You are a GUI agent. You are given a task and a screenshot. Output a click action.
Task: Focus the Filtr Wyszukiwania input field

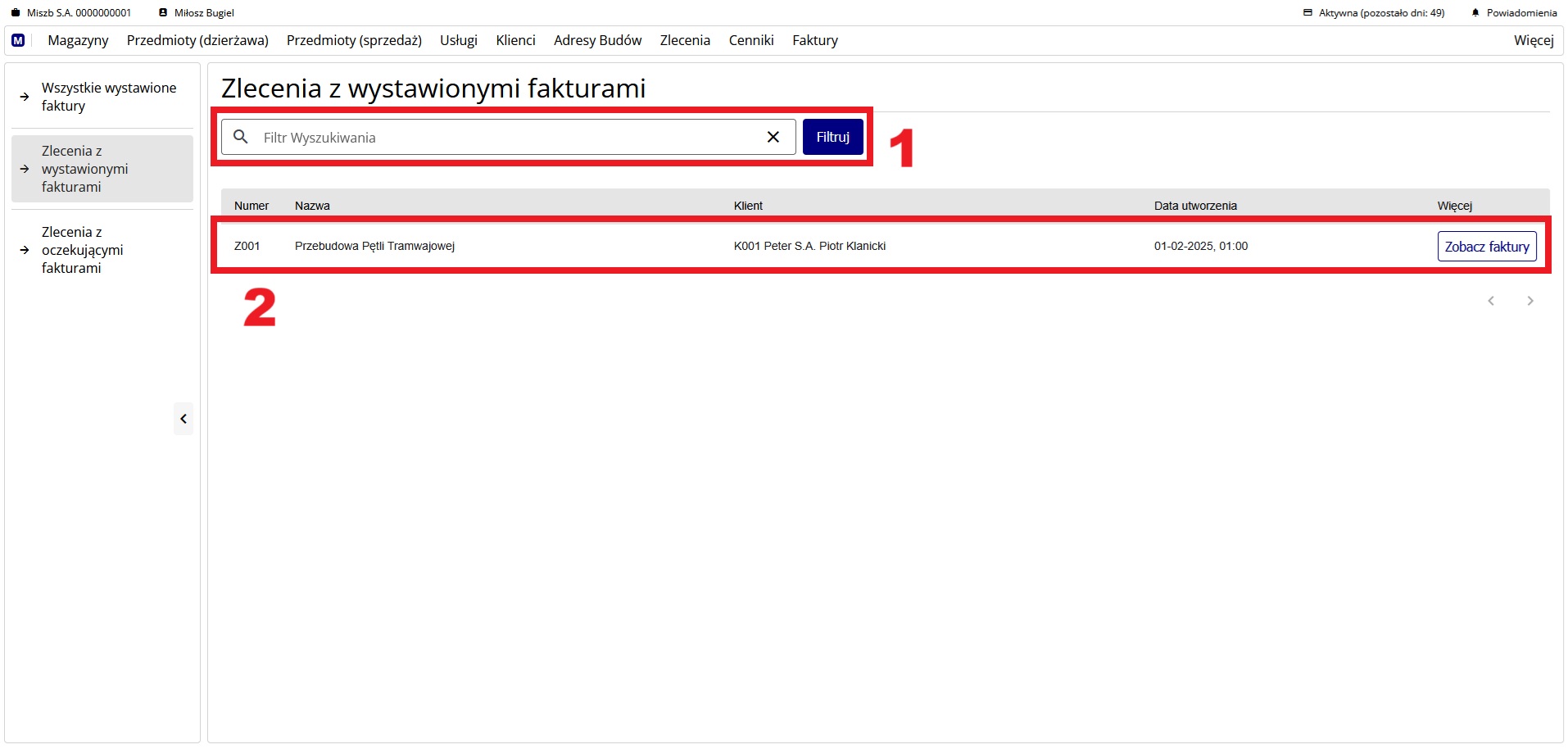508,138
